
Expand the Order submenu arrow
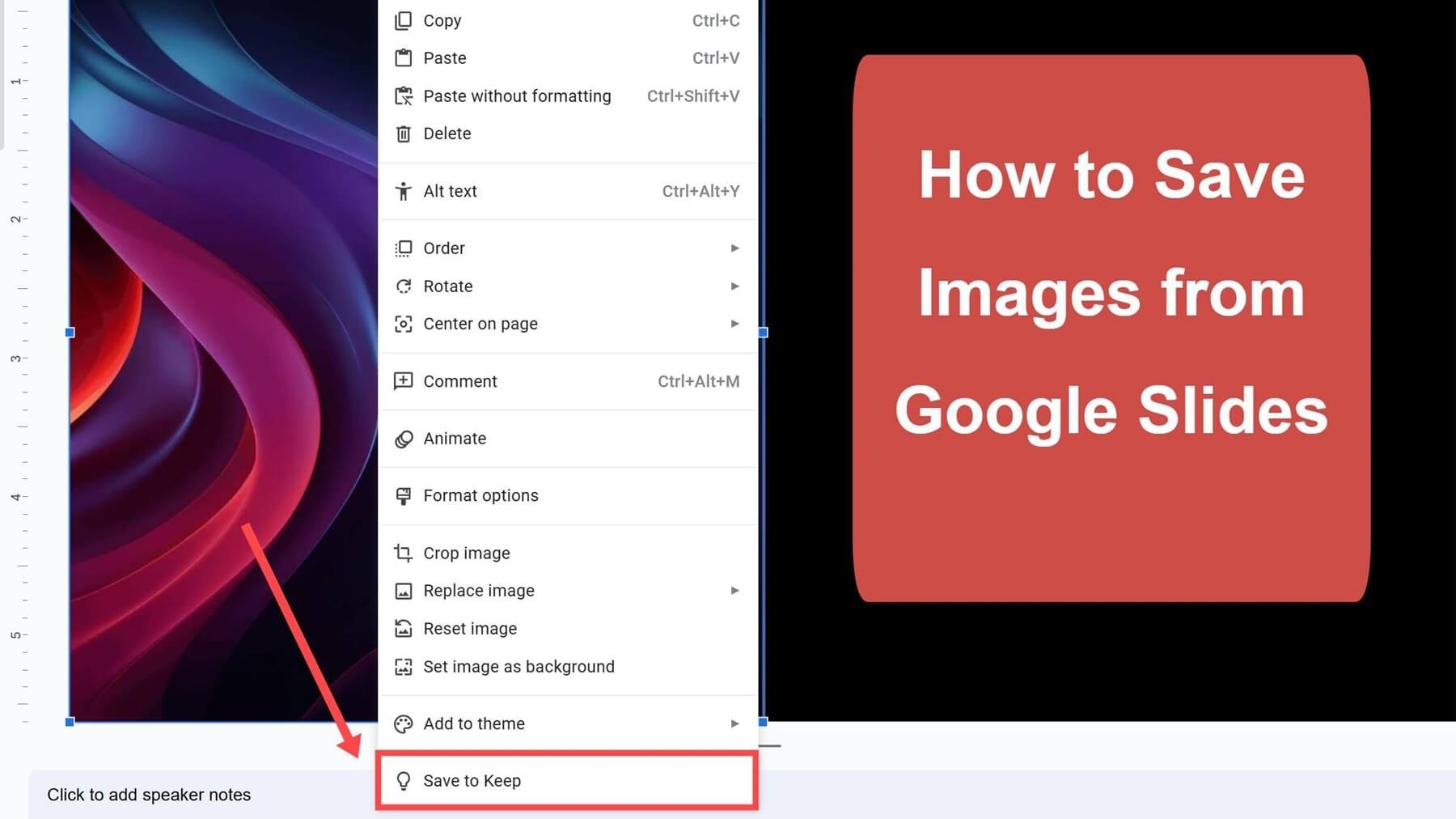(x=734, y=248)
